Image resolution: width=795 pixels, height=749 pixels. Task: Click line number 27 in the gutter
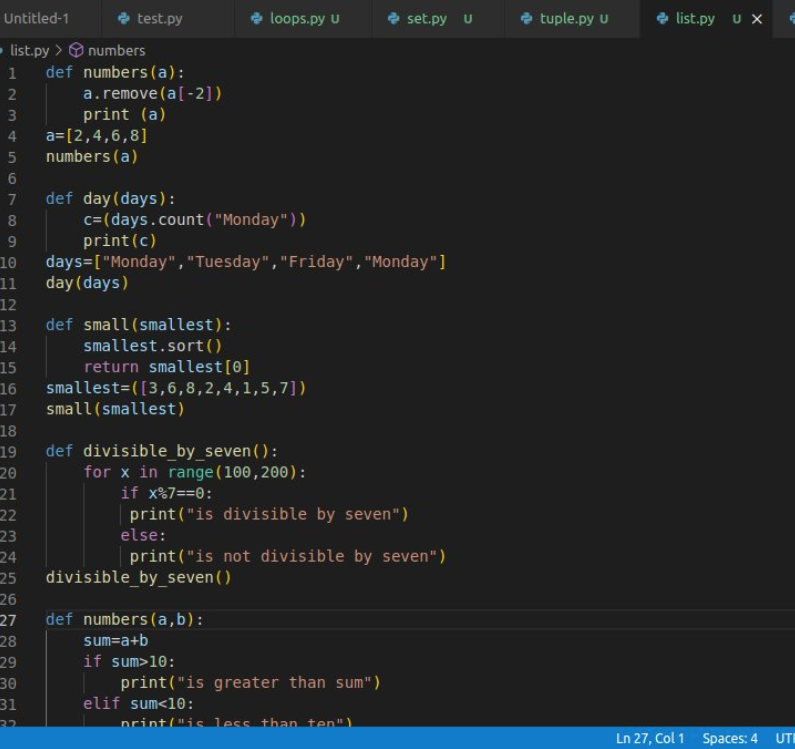[x=8, y=620]
